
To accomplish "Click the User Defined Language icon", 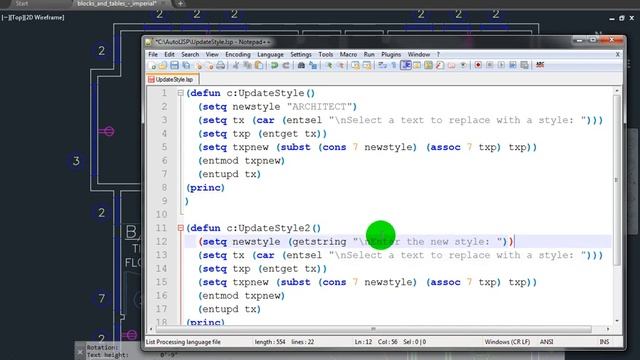I will (417, 65).
